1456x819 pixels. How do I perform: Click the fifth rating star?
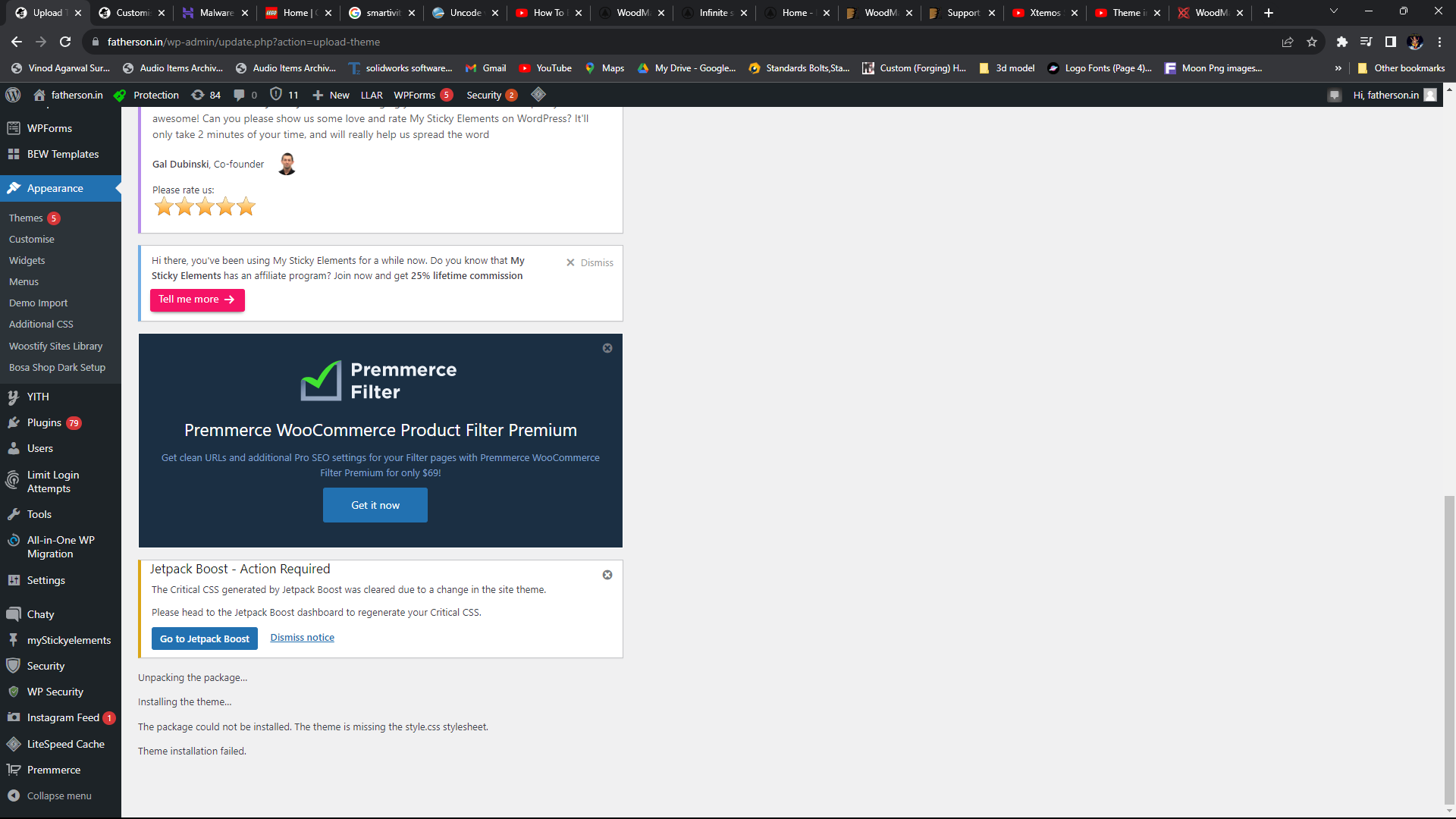tap(246, 206)
